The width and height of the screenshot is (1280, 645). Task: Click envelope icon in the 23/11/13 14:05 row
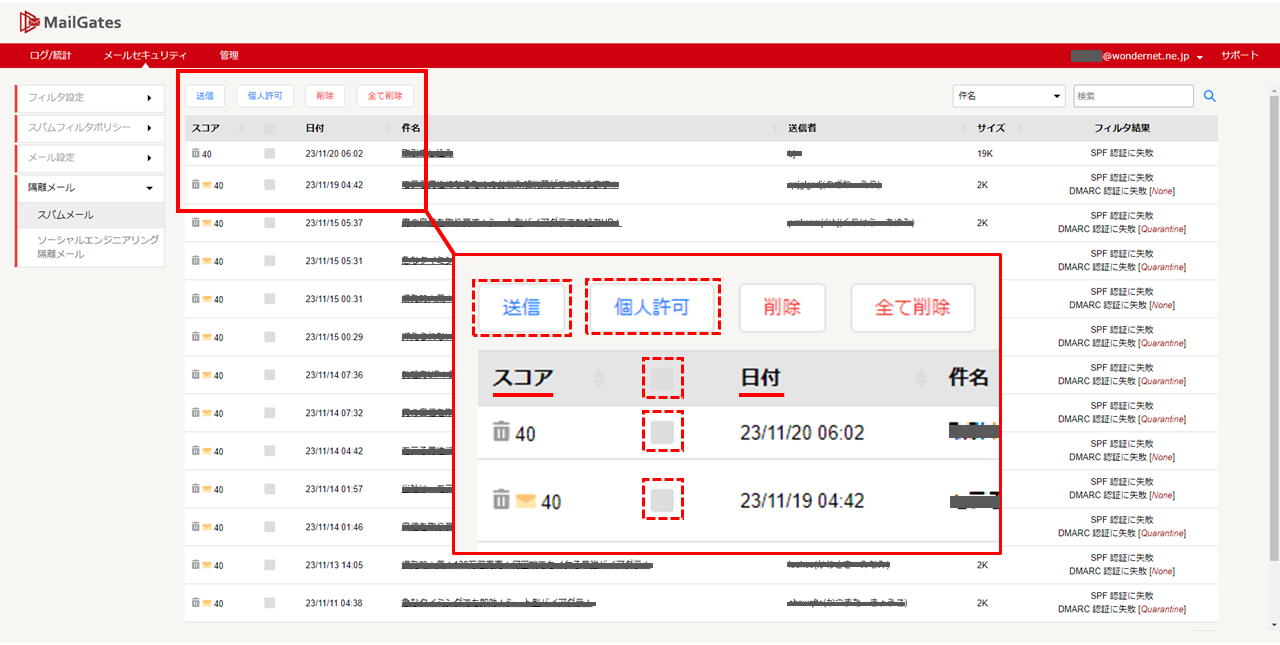point(208,565)
